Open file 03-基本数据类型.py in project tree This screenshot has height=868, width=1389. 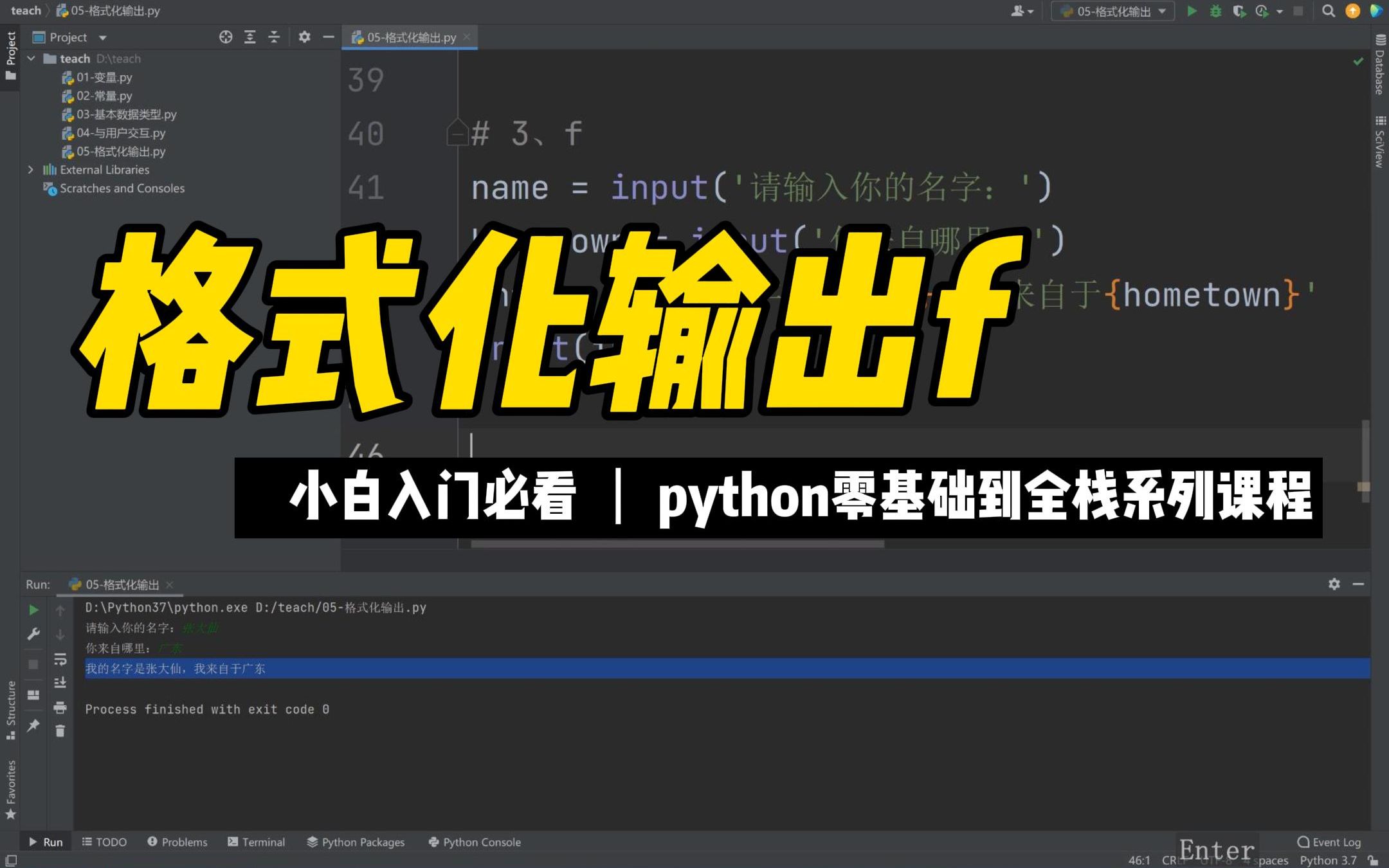[126, 114]
